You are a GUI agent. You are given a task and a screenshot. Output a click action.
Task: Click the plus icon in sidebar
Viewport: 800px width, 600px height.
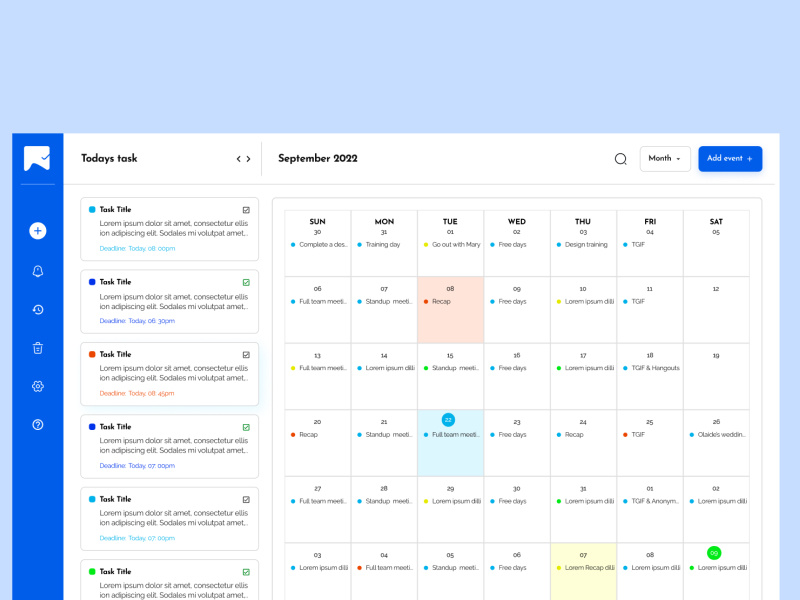[x=37, y=230]
